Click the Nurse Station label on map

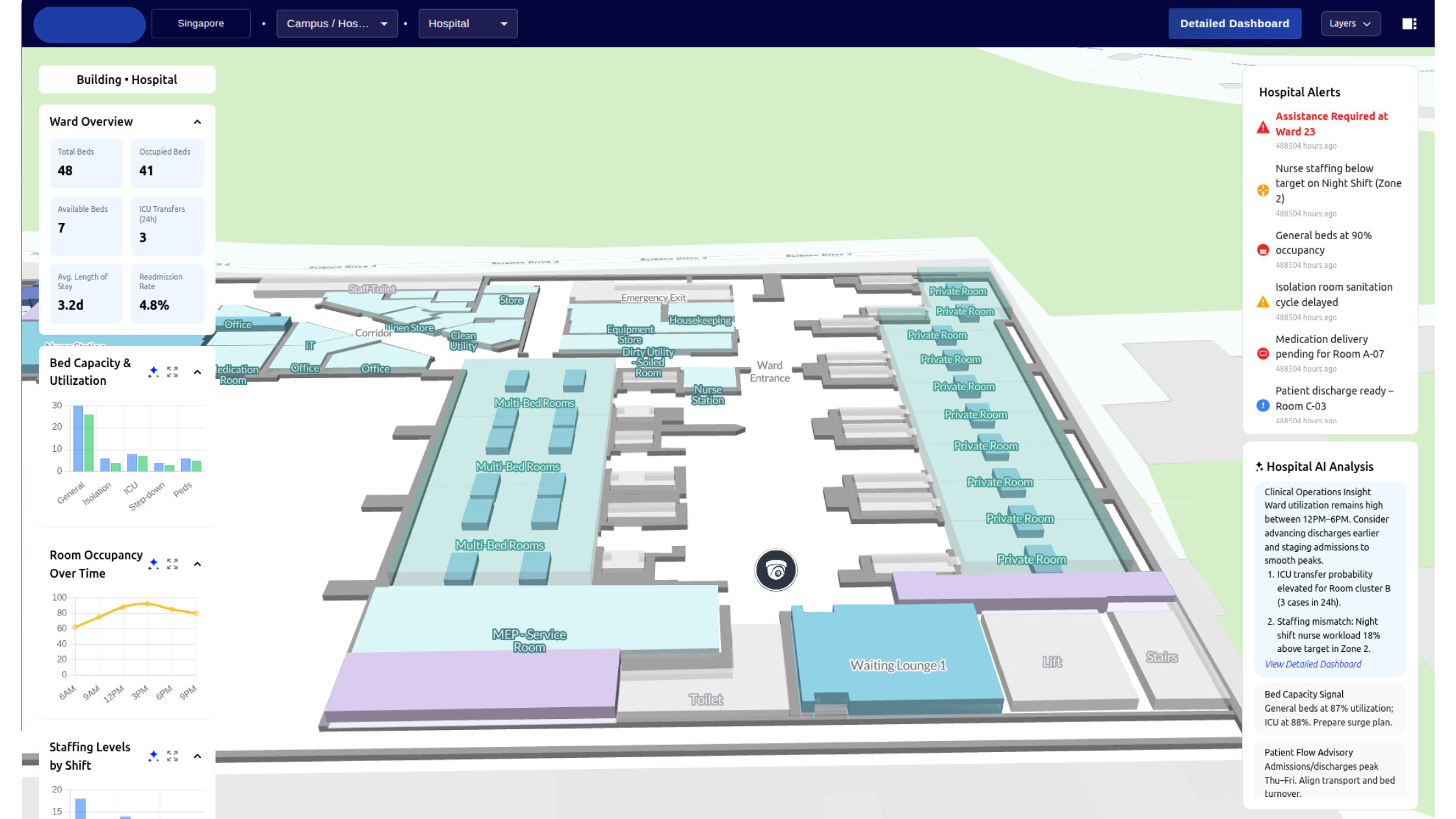click(707, 395)
